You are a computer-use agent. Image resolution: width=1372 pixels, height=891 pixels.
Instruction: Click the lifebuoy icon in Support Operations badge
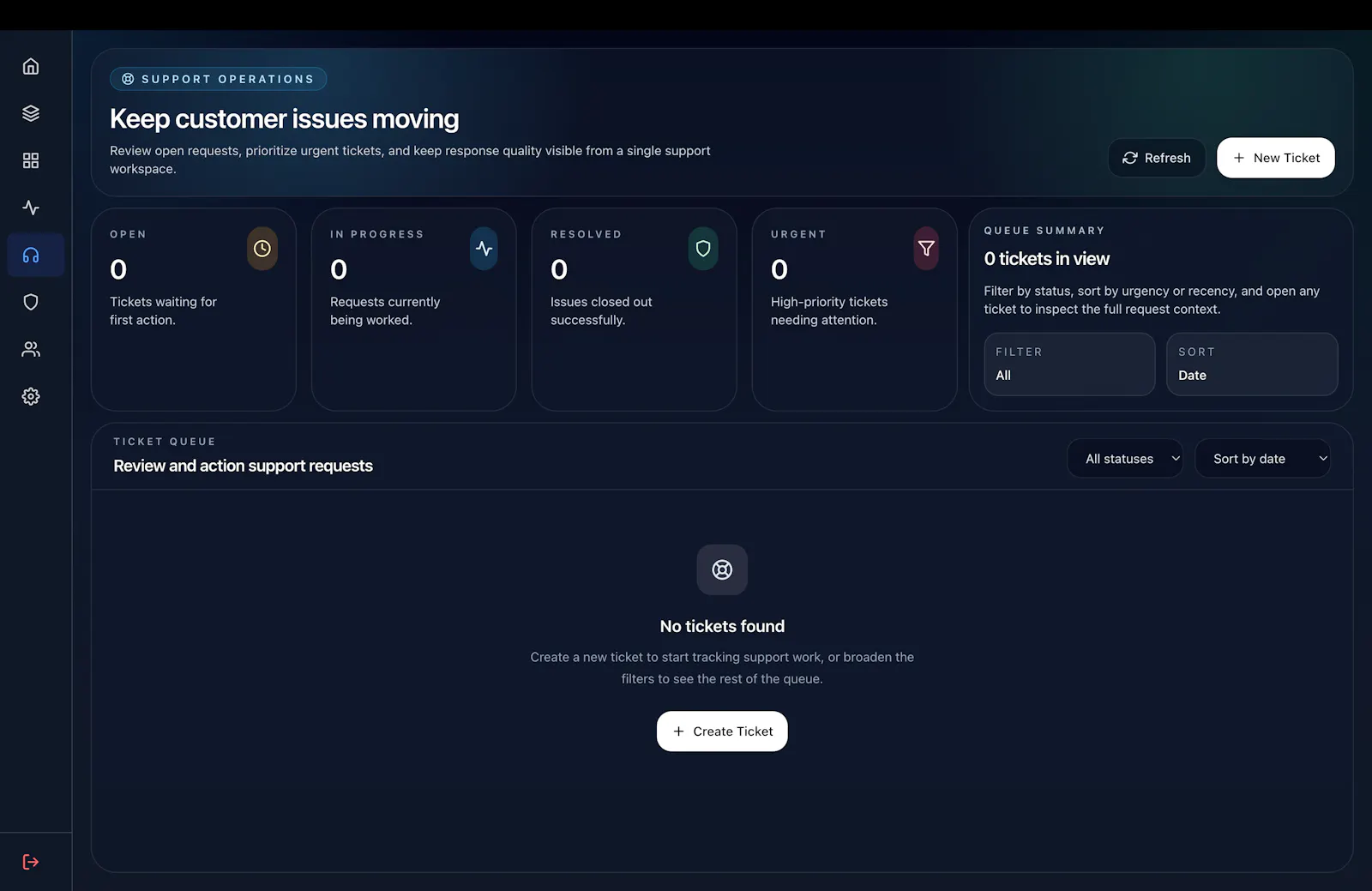pyautogui.click(x=128, y=79)
